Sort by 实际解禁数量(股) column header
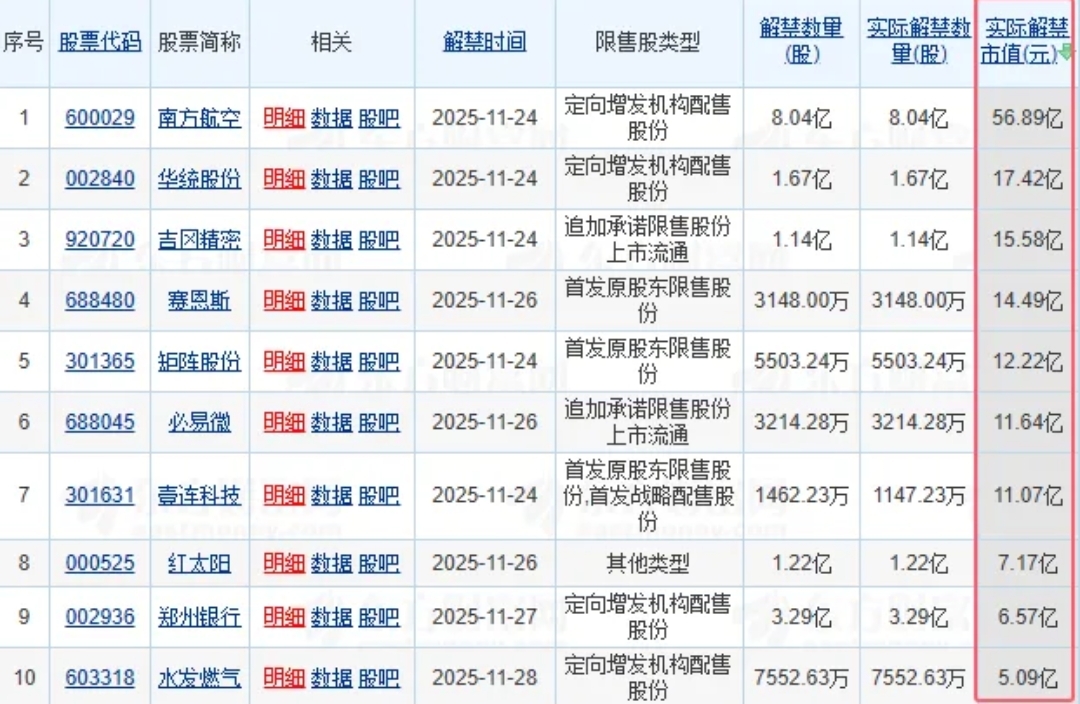This screenshot has width=1080, height=704. pyautogui.click(x=918, y=42)
